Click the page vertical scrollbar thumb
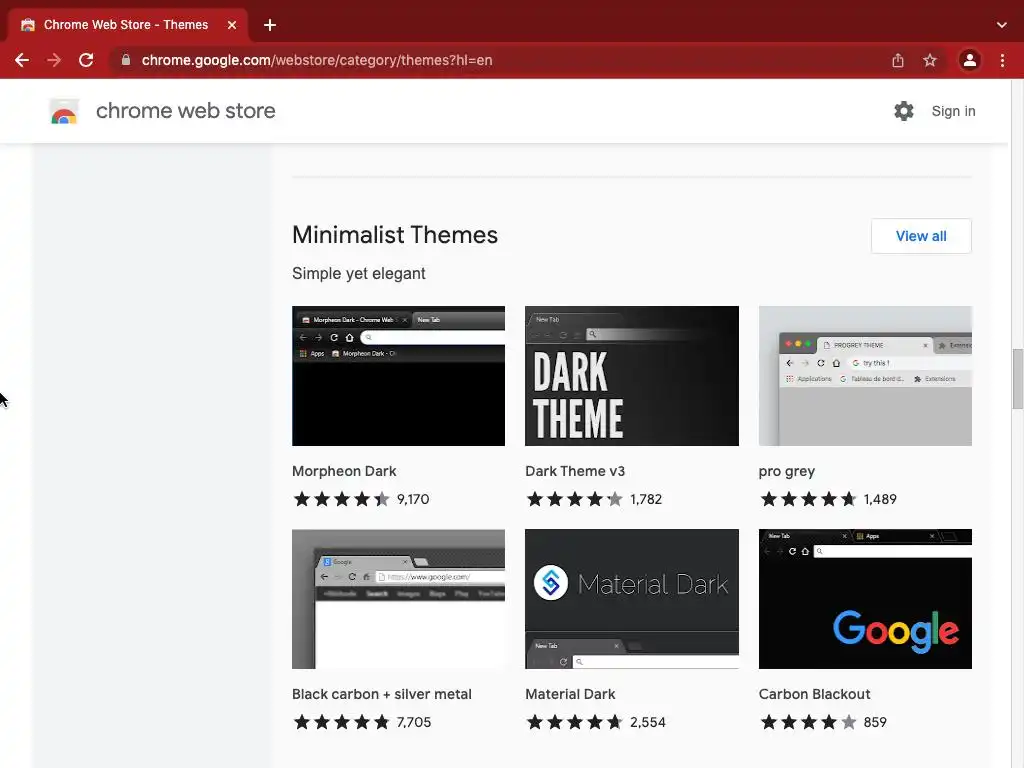The height and width of the screenshot is (768, 1024). click(1017, 379)
